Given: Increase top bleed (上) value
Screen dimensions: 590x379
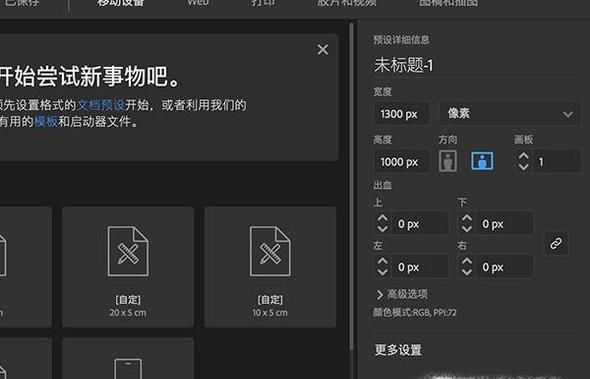Looking at the screenshot, I should 382,219.
